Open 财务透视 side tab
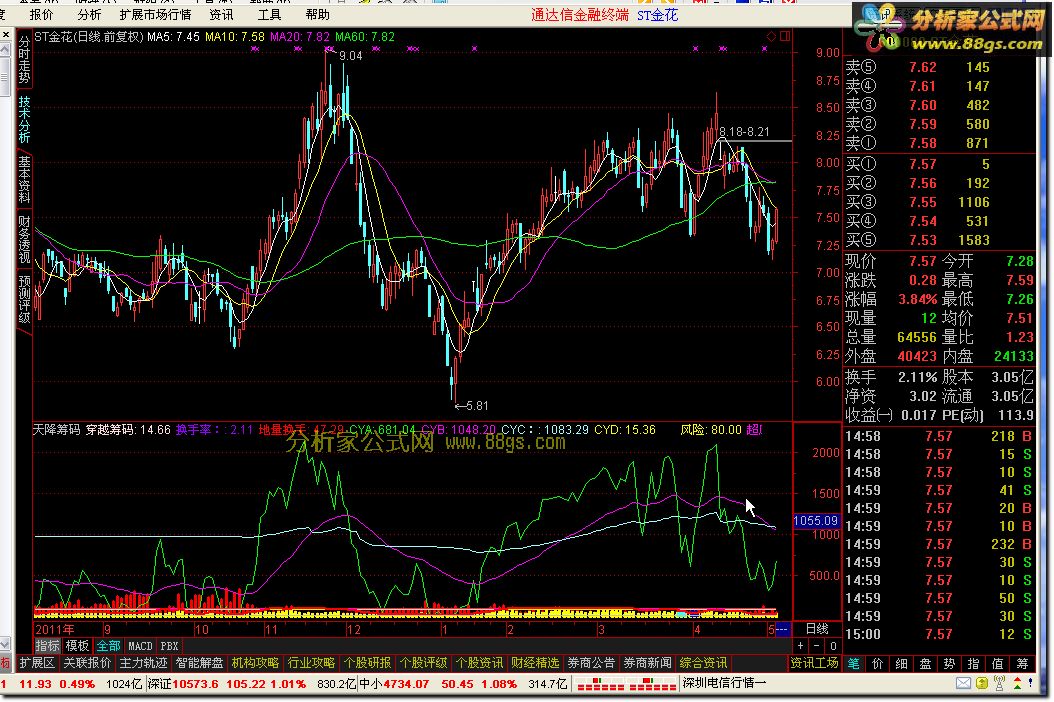This screenshot has width=1054, height=702. [24, 239]
